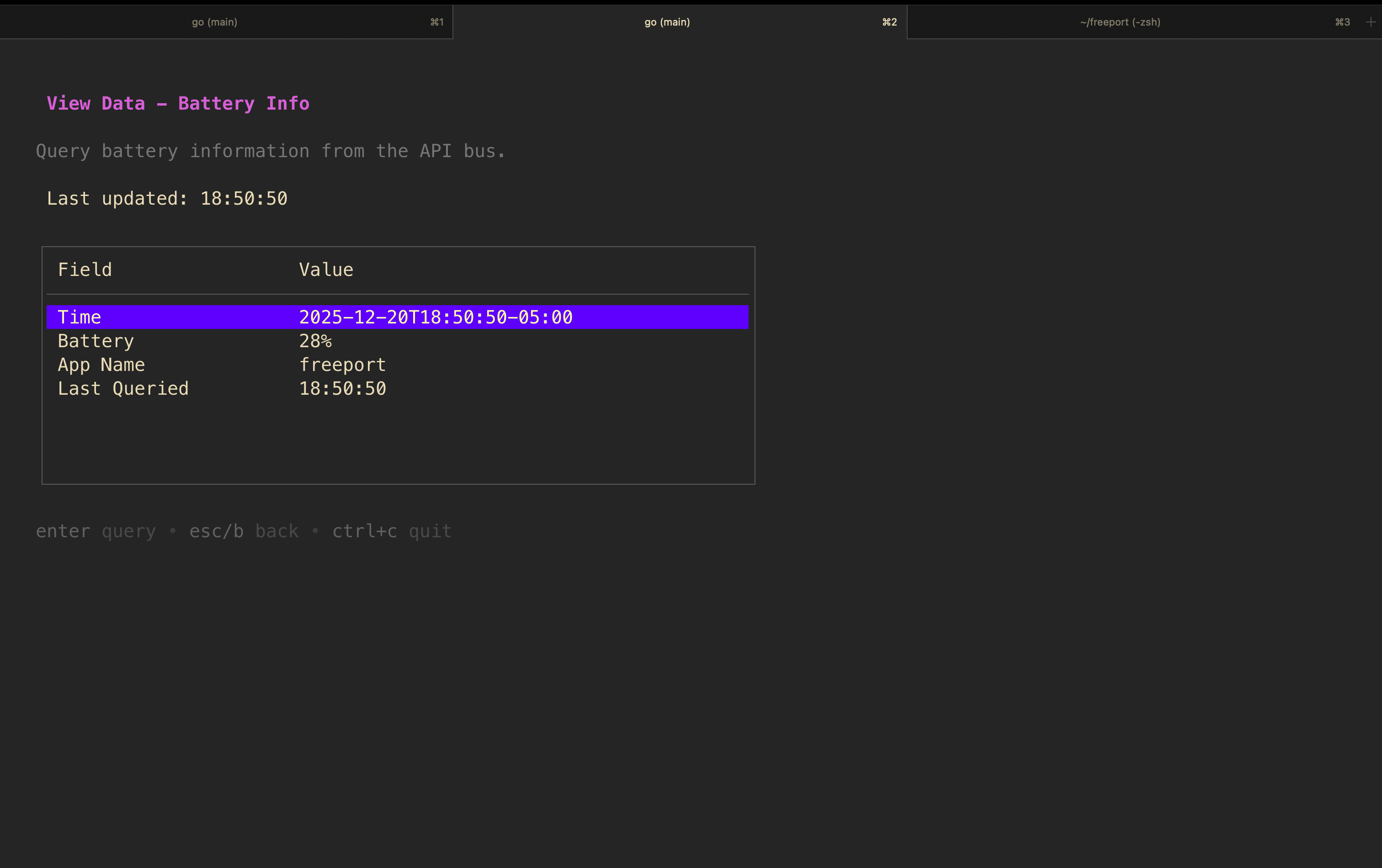This screenshot has width=1382, height=868.
Task: Select the second go (main) tab
Action: point(667,22)
